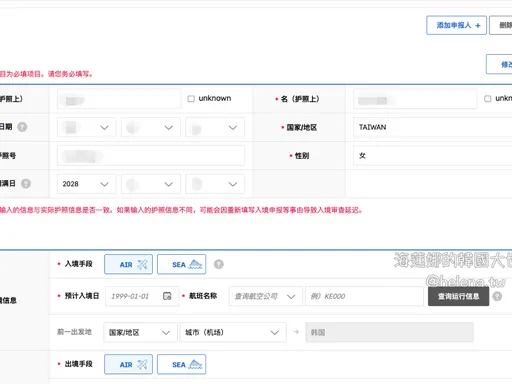This screenshot has width=512, height=384.
Task: Tick the unknown checkbox beside surname field
Action: pos(191,99)
